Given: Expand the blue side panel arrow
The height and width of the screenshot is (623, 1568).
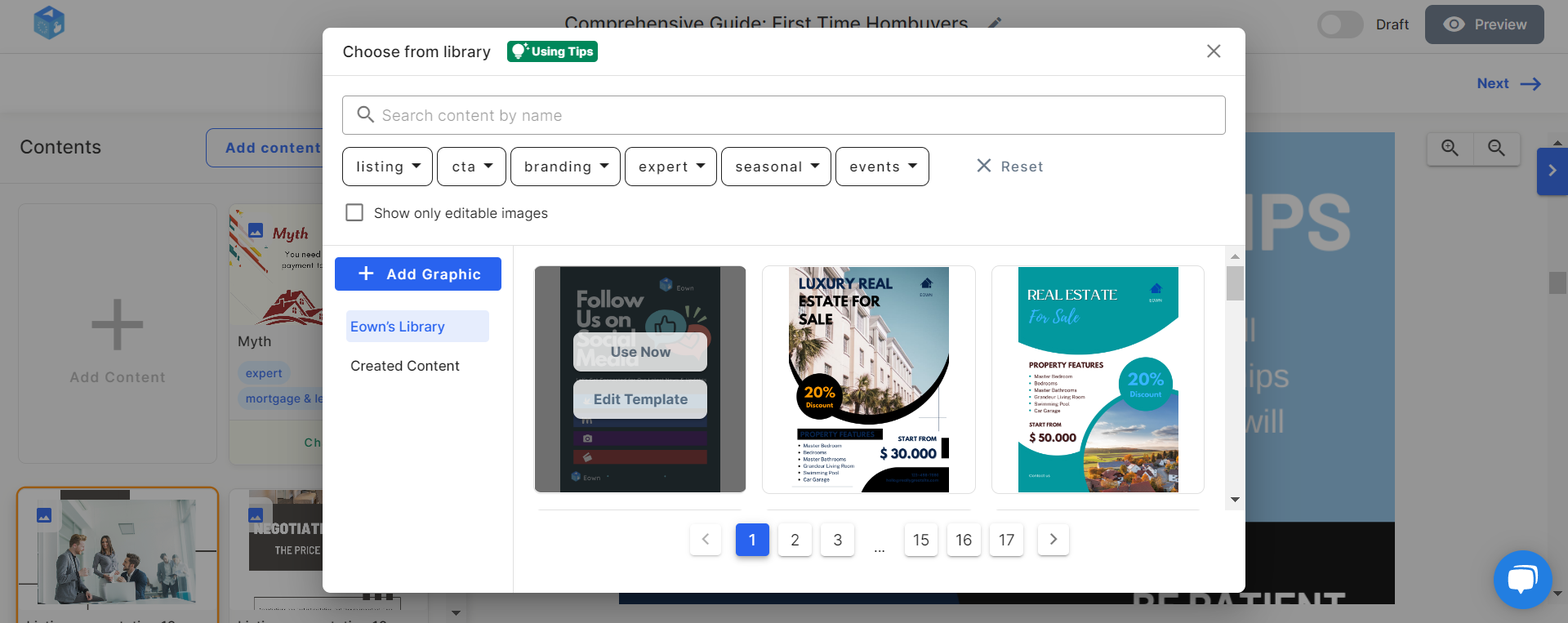Looking at the screenshot, I should (1552, 171).
